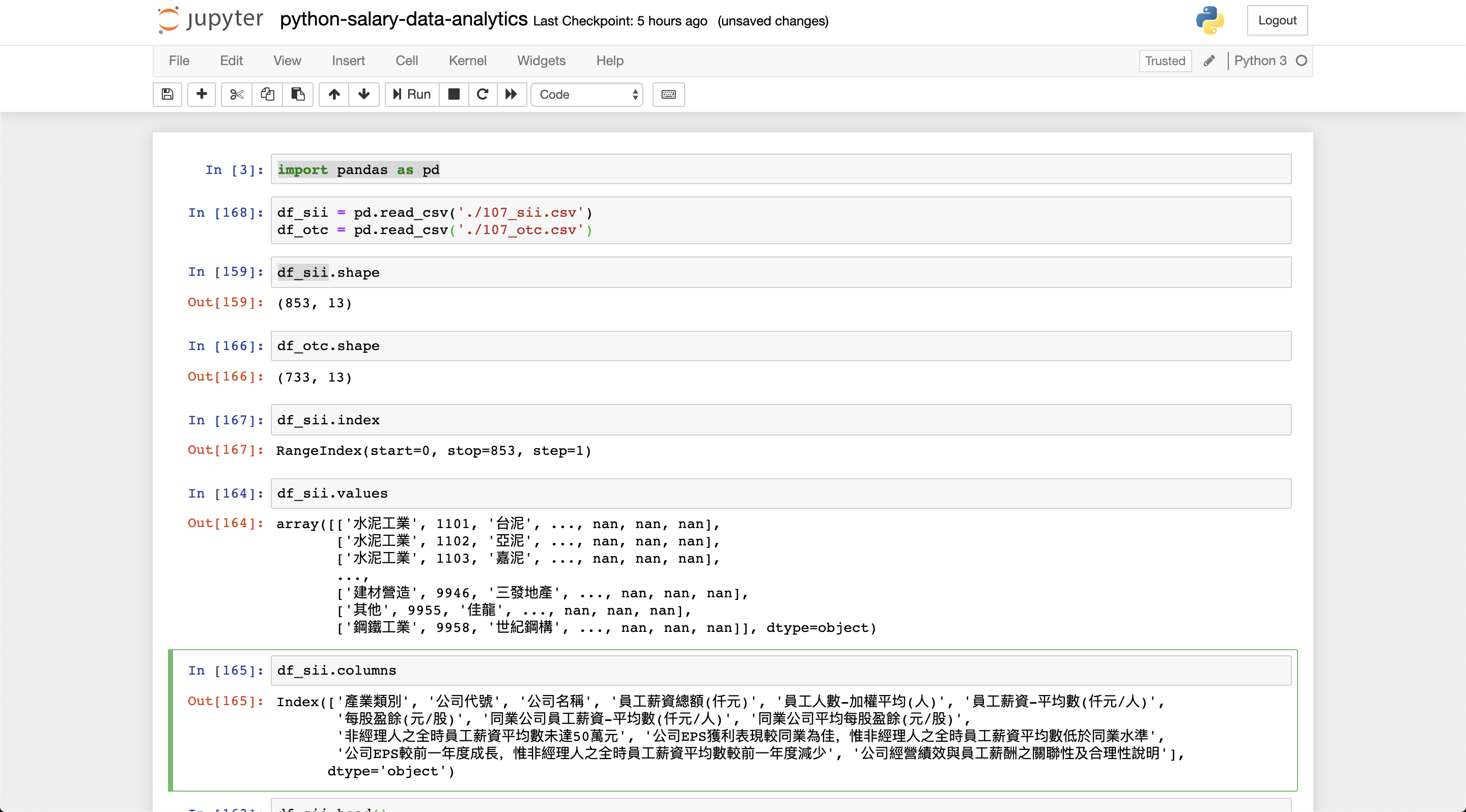
Task: Click the pencil edit mode indicator
Action: tap(1209, 61)
